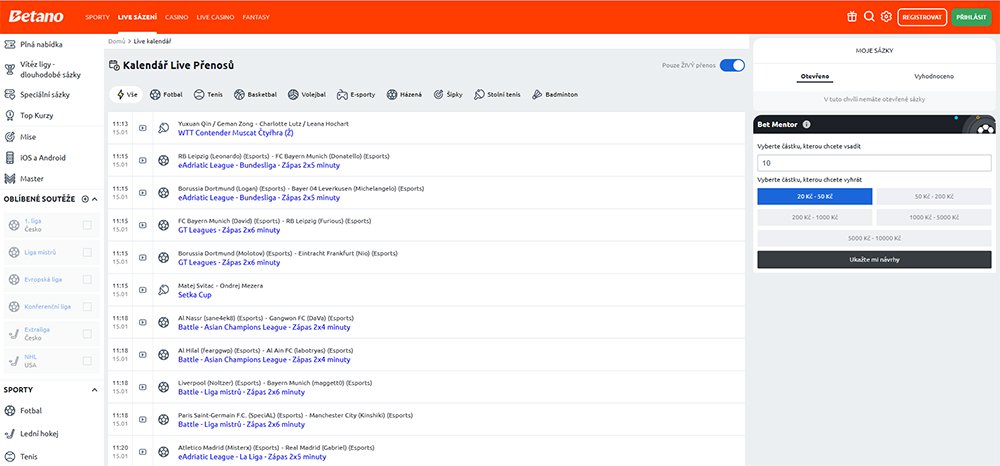Open the Fantasy top menu item

tap(256, 17)
